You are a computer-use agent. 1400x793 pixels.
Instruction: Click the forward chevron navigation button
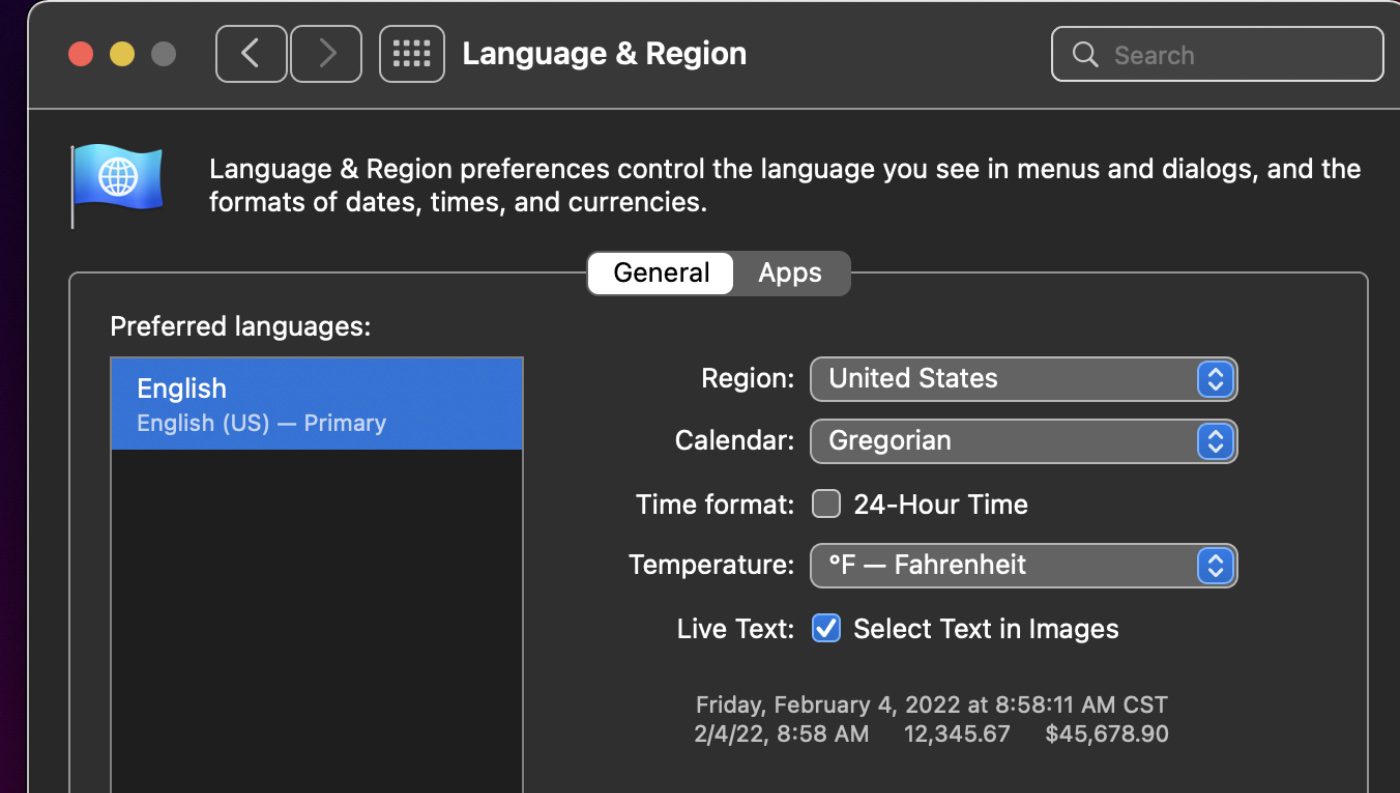click(x=326, y=54)
